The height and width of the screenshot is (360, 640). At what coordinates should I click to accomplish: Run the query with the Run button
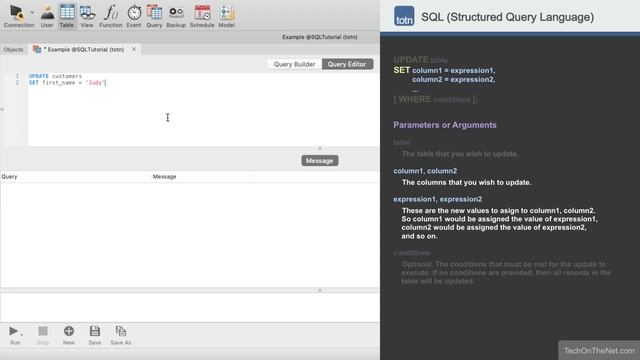pyautogui.click(x=15, y=336)
